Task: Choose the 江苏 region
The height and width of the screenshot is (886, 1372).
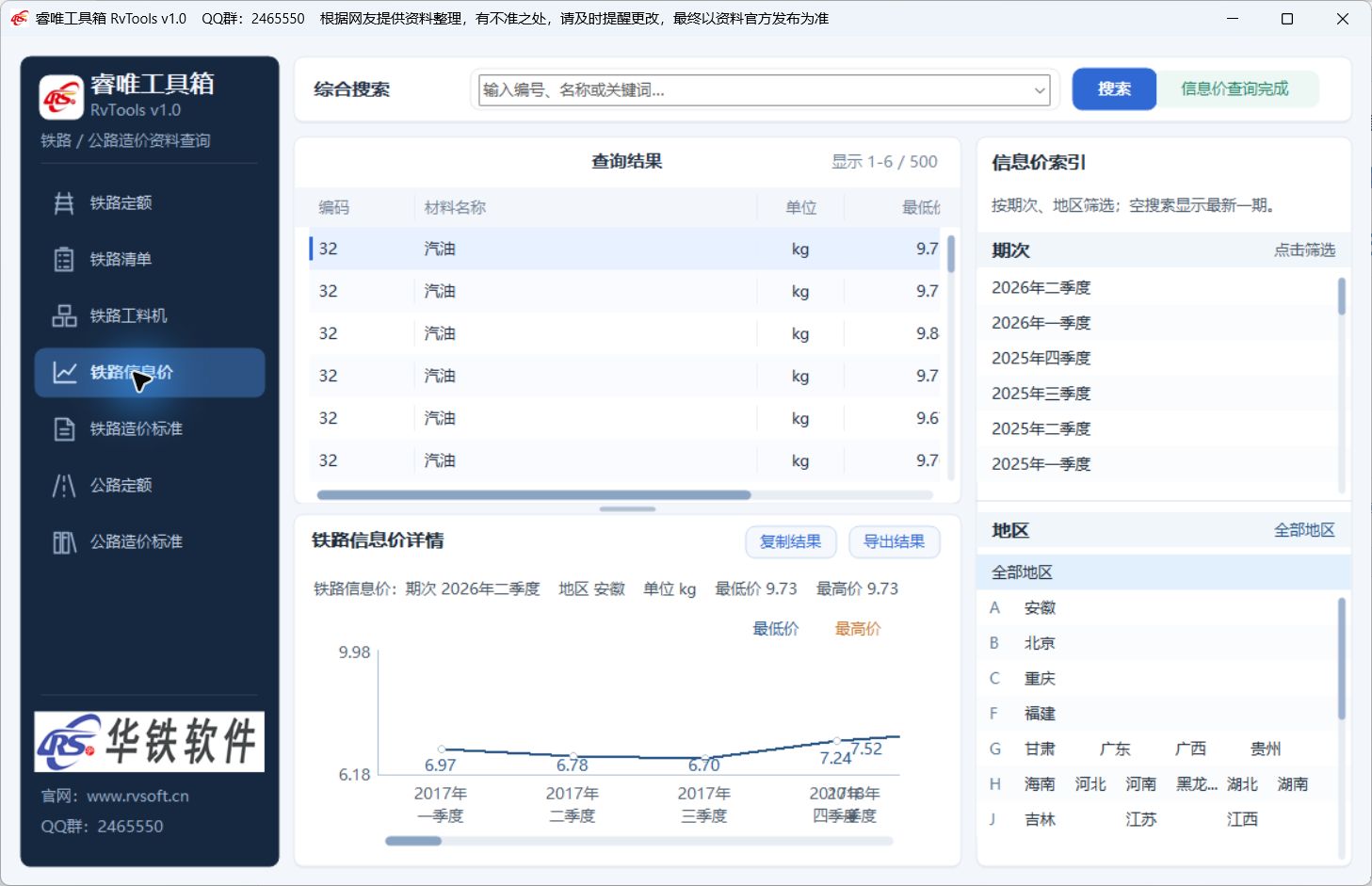Action: 1140,820
